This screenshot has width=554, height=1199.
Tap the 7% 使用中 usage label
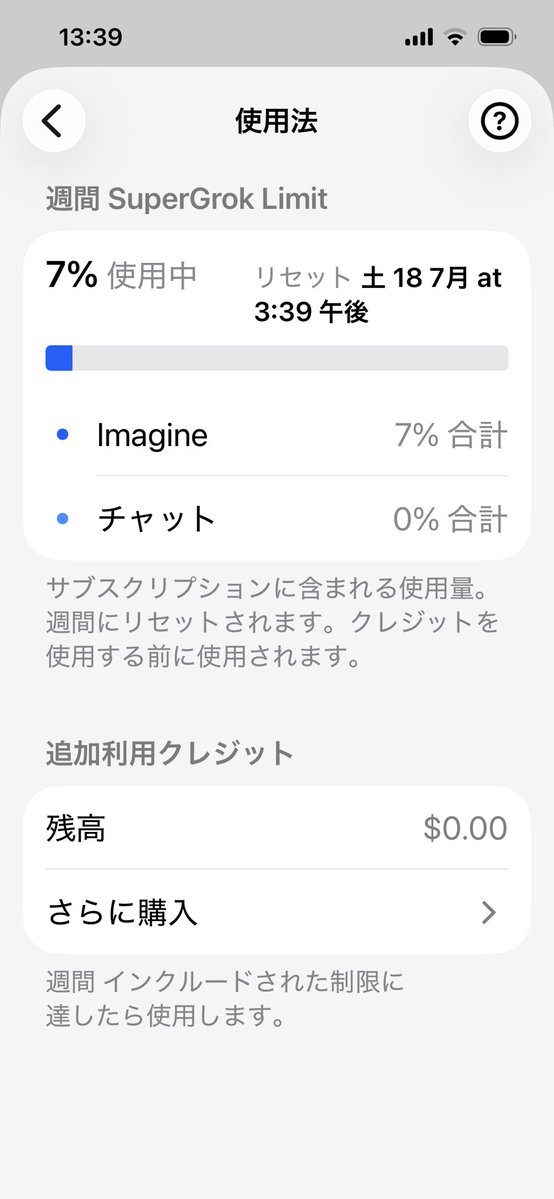(121, 275)
